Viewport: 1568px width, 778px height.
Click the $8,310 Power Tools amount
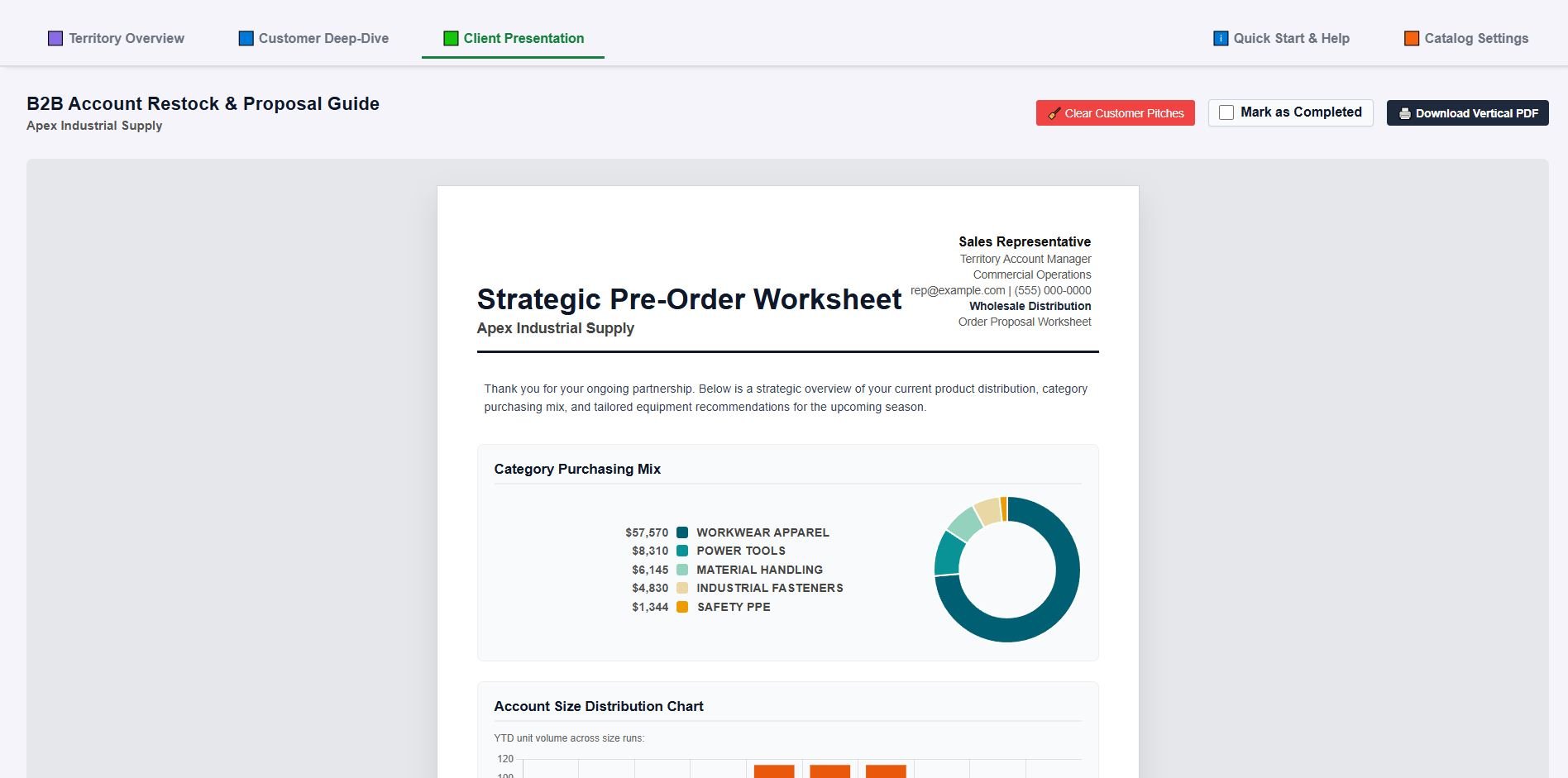tap(650, 551)
